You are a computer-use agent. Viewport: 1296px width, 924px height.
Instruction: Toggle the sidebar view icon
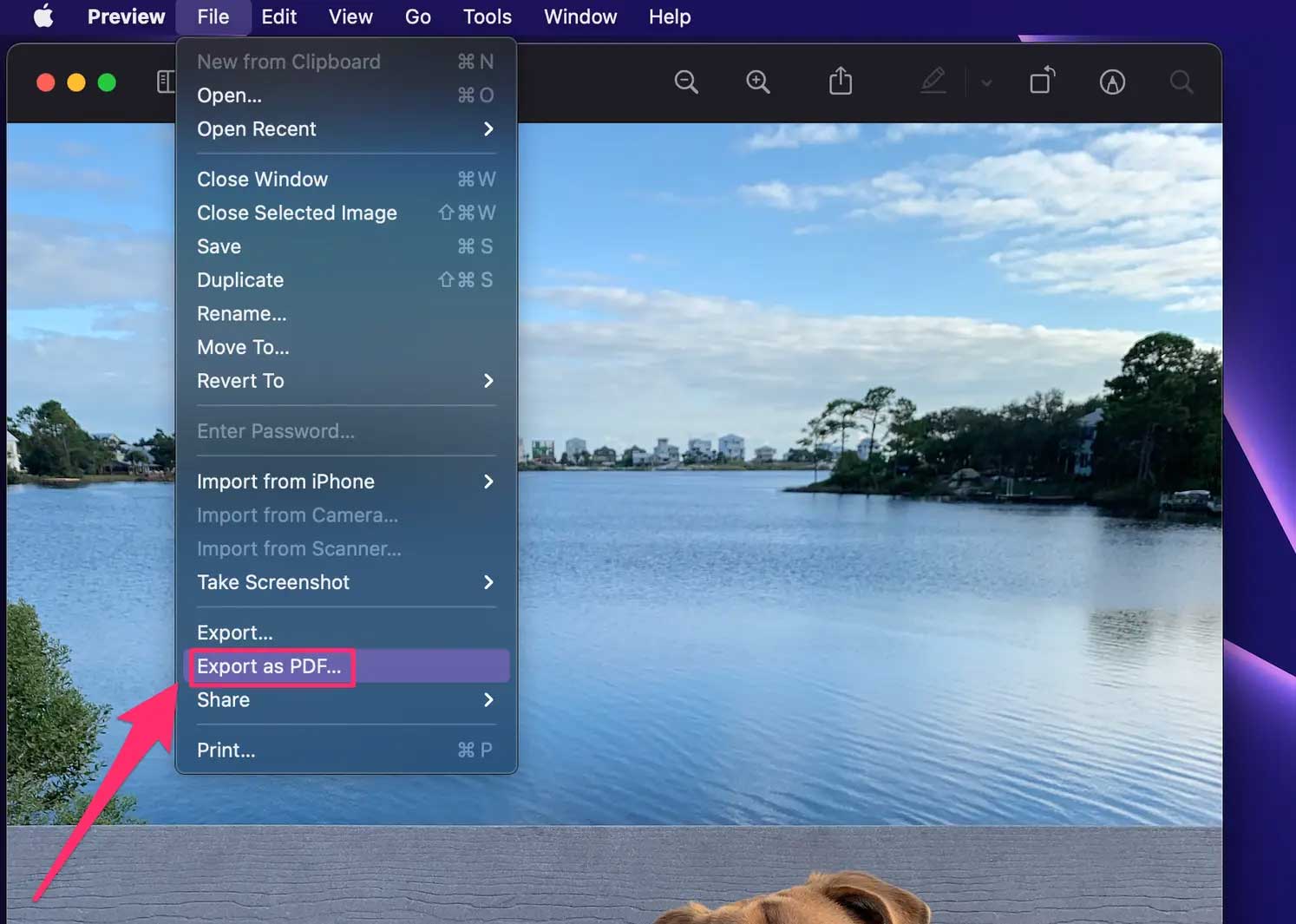point(166,82)
